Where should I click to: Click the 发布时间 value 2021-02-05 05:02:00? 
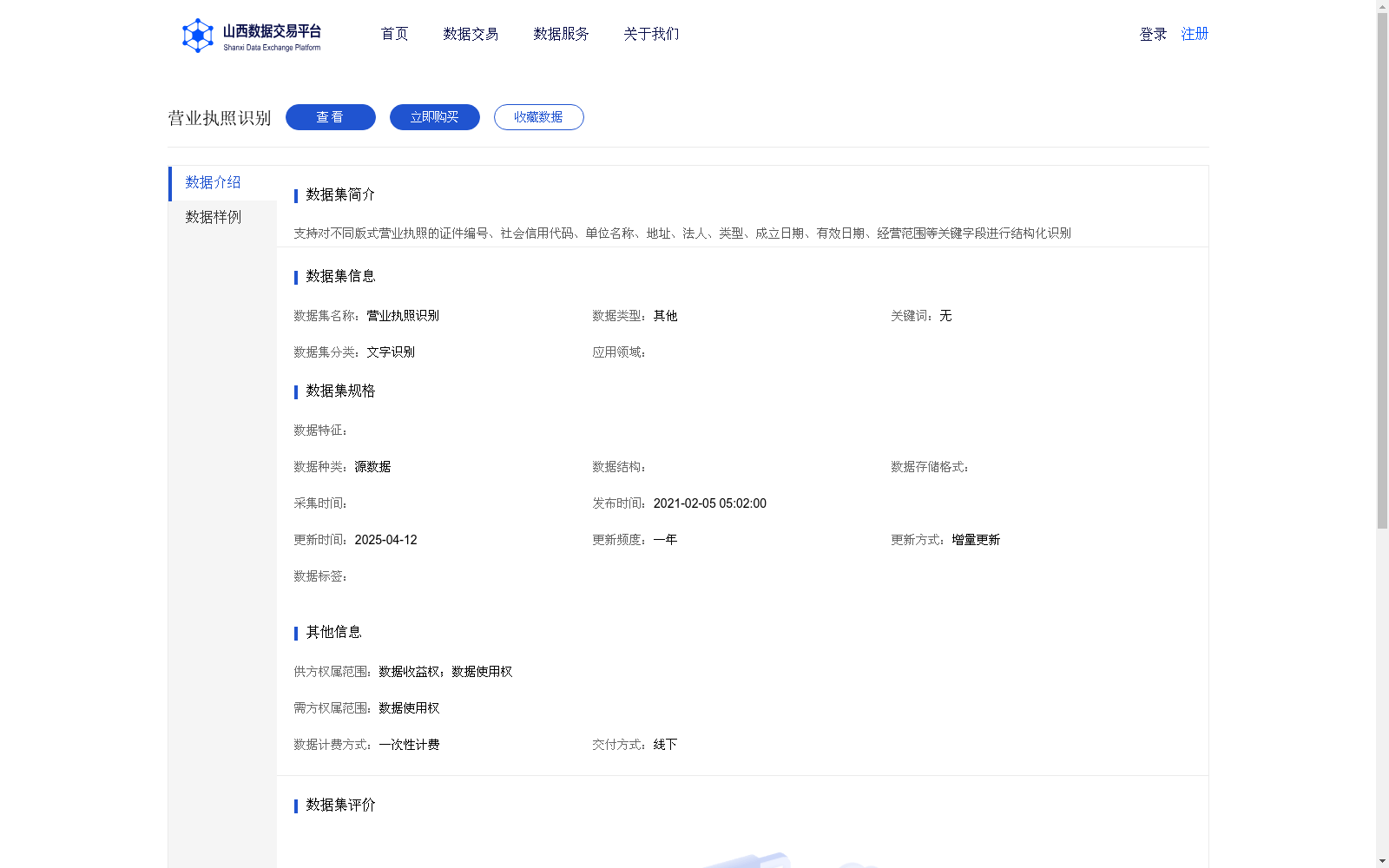(710, 503)
